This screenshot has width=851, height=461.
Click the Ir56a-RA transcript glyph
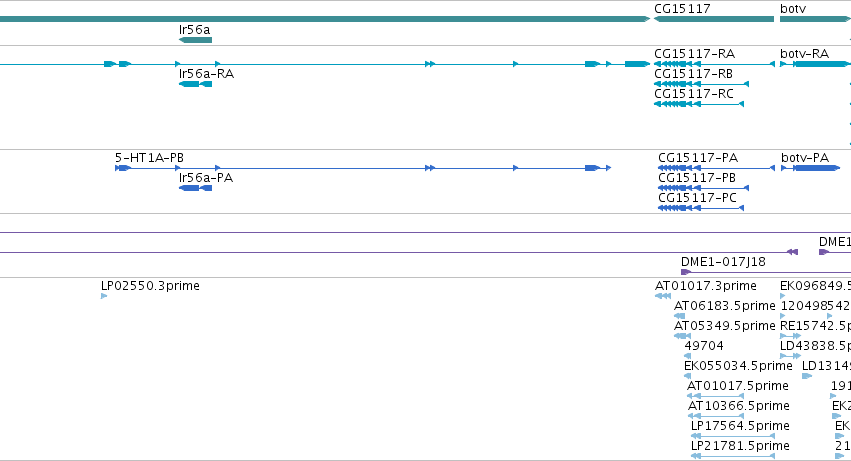tap(195, 84)
